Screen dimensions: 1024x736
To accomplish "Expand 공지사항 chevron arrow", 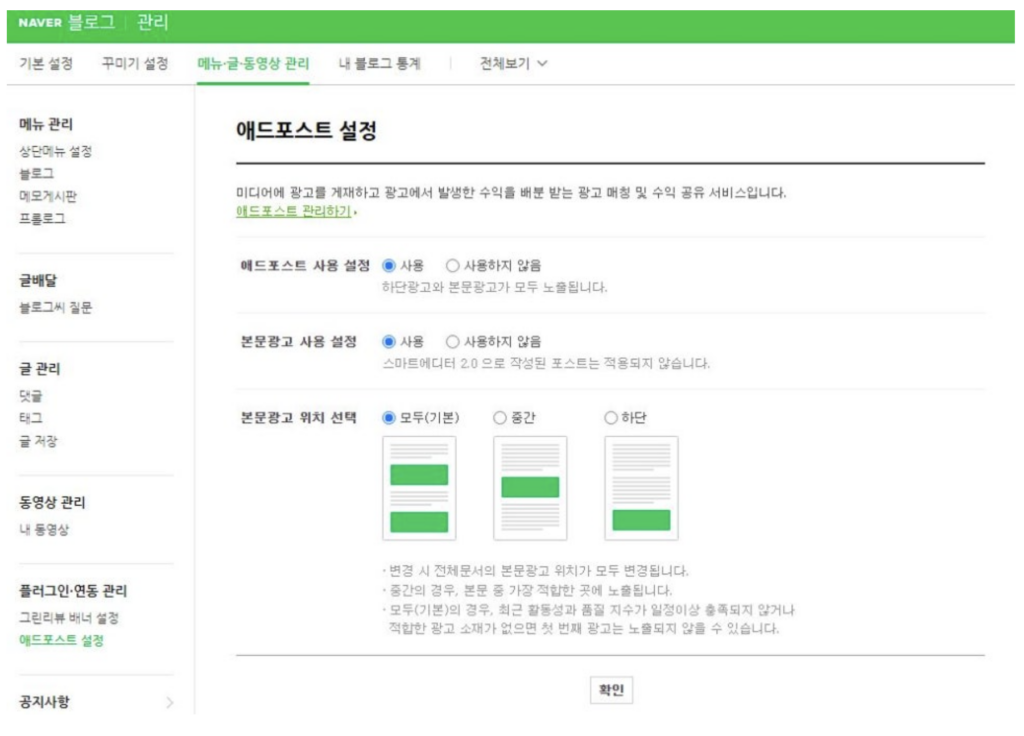I will click(x=170, y=703).
